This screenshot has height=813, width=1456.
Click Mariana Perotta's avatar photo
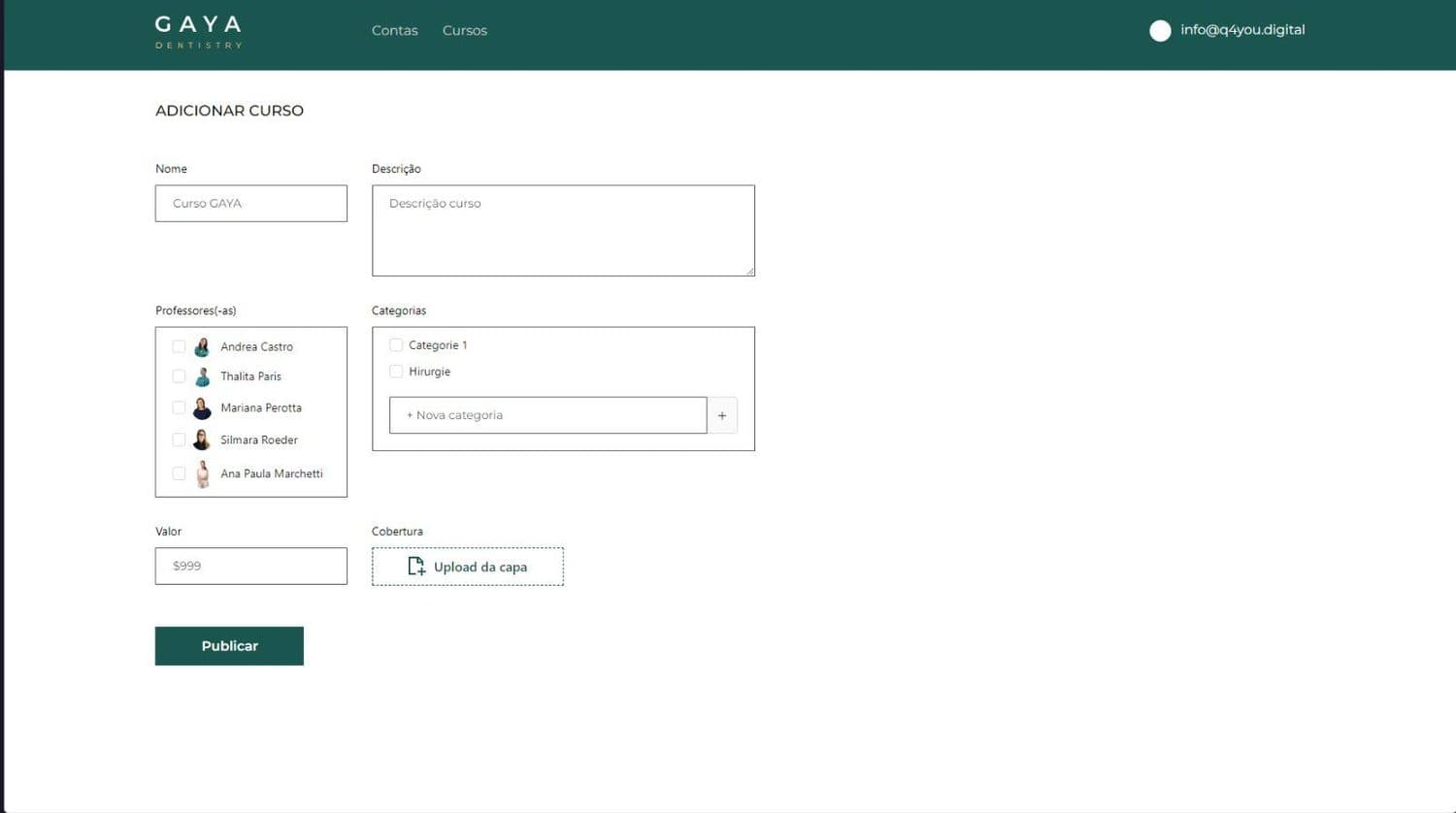tap(202, 408)
